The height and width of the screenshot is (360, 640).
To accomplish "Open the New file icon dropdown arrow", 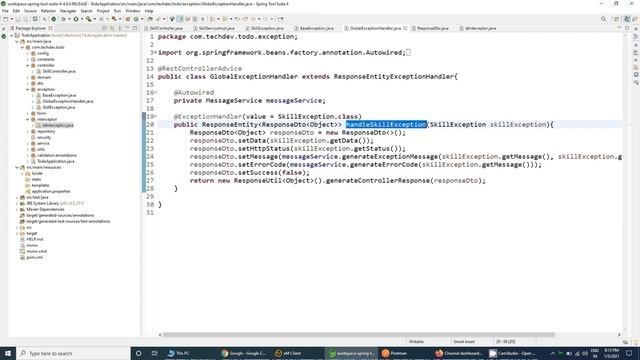I will pyautogui.click(x=11, y=19).
